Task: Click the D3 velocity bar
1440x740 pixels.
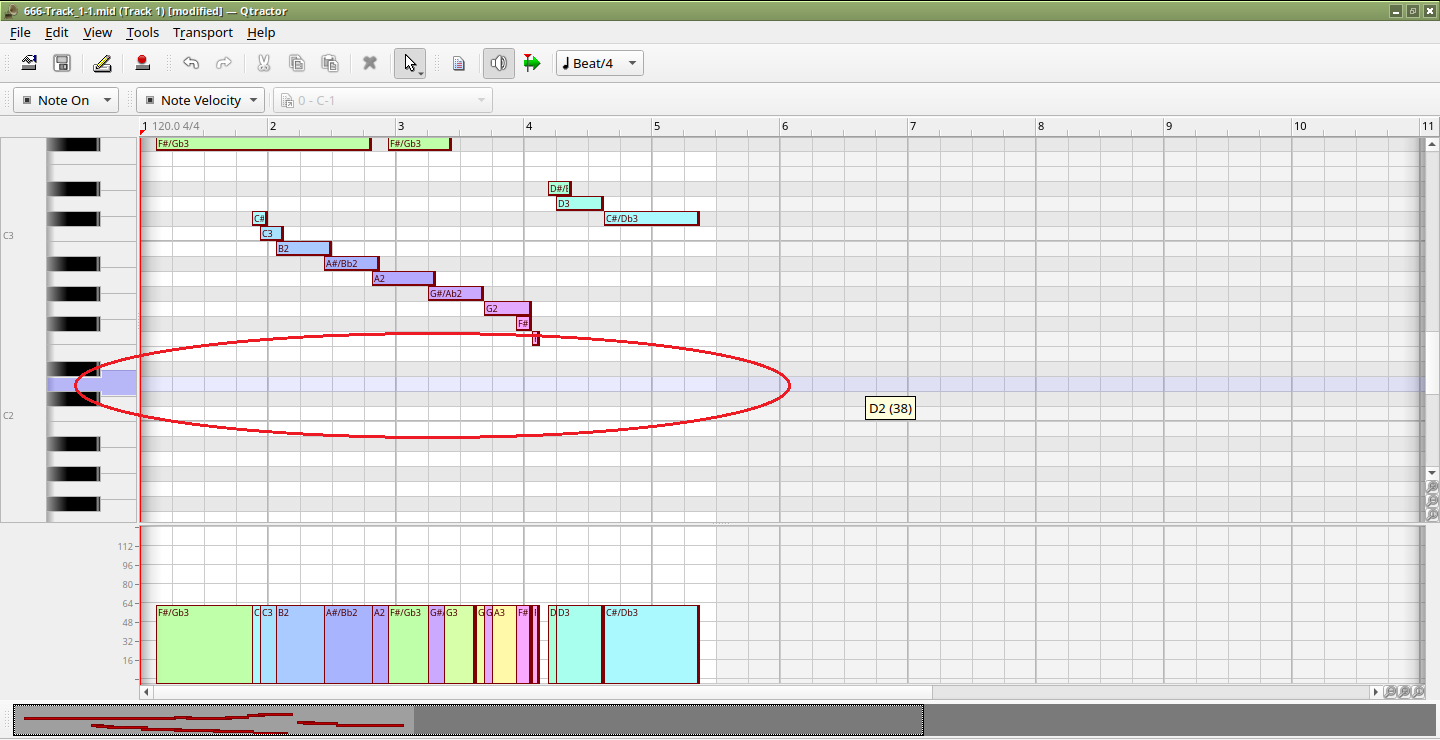Action: [580, 644]
